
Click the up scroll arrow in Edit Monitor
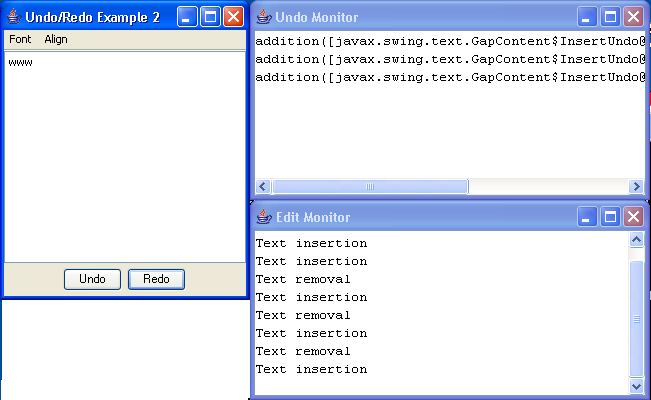click(x=636, y=240)
